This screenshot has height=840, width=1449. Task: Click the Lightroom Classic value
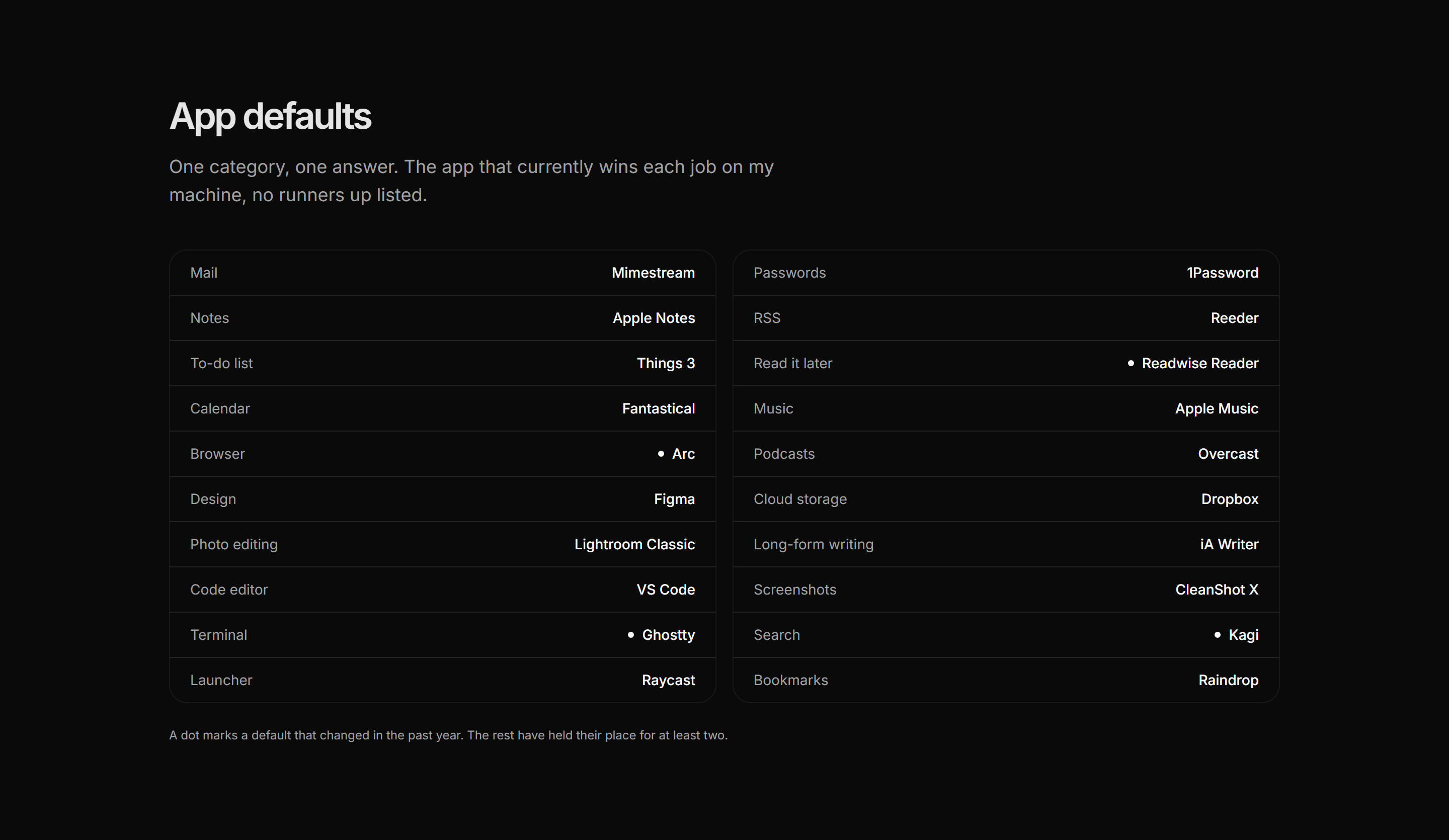click(635, 544)
